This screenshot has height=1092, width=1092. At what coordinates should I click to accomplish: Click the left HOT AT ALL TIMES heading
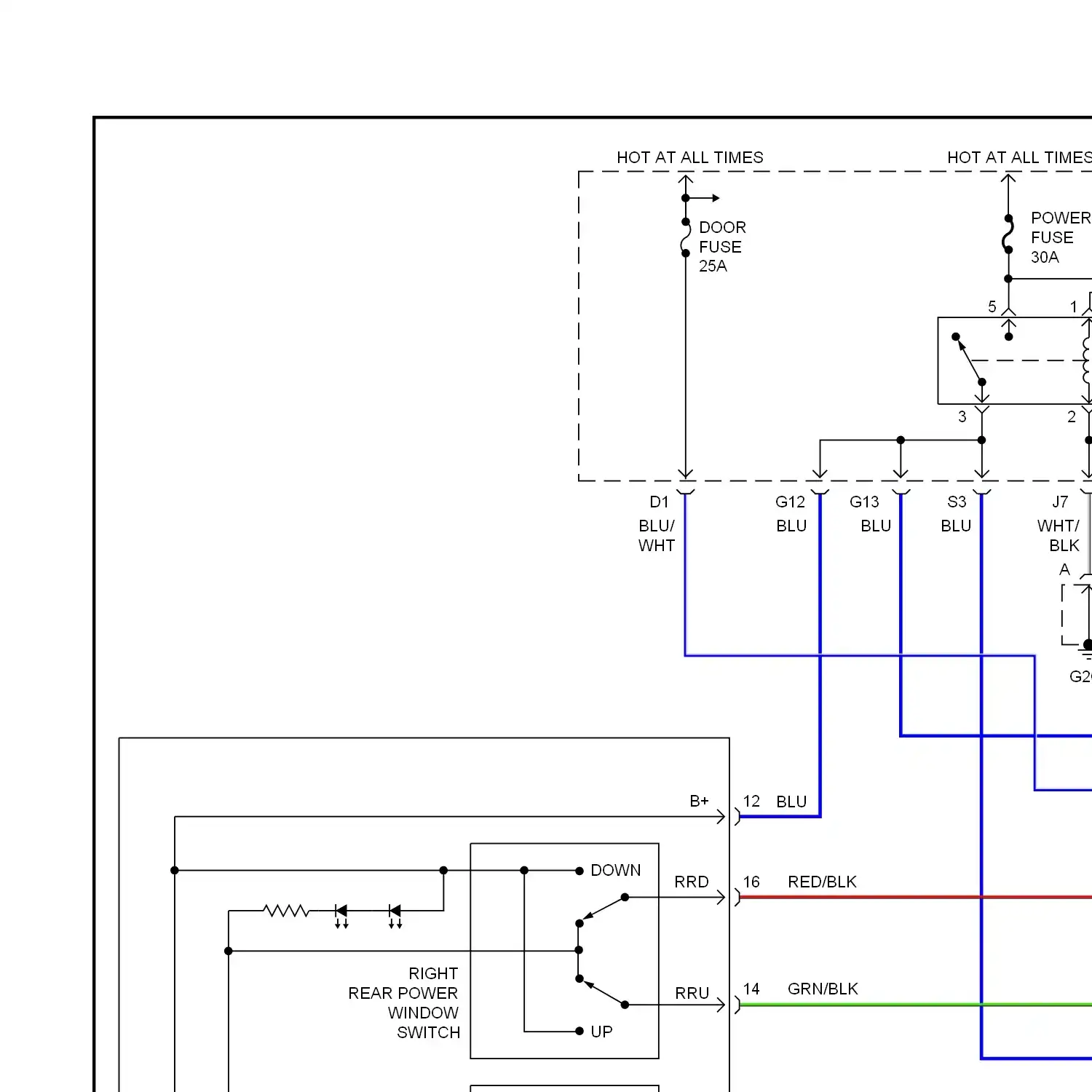point(690,157)
